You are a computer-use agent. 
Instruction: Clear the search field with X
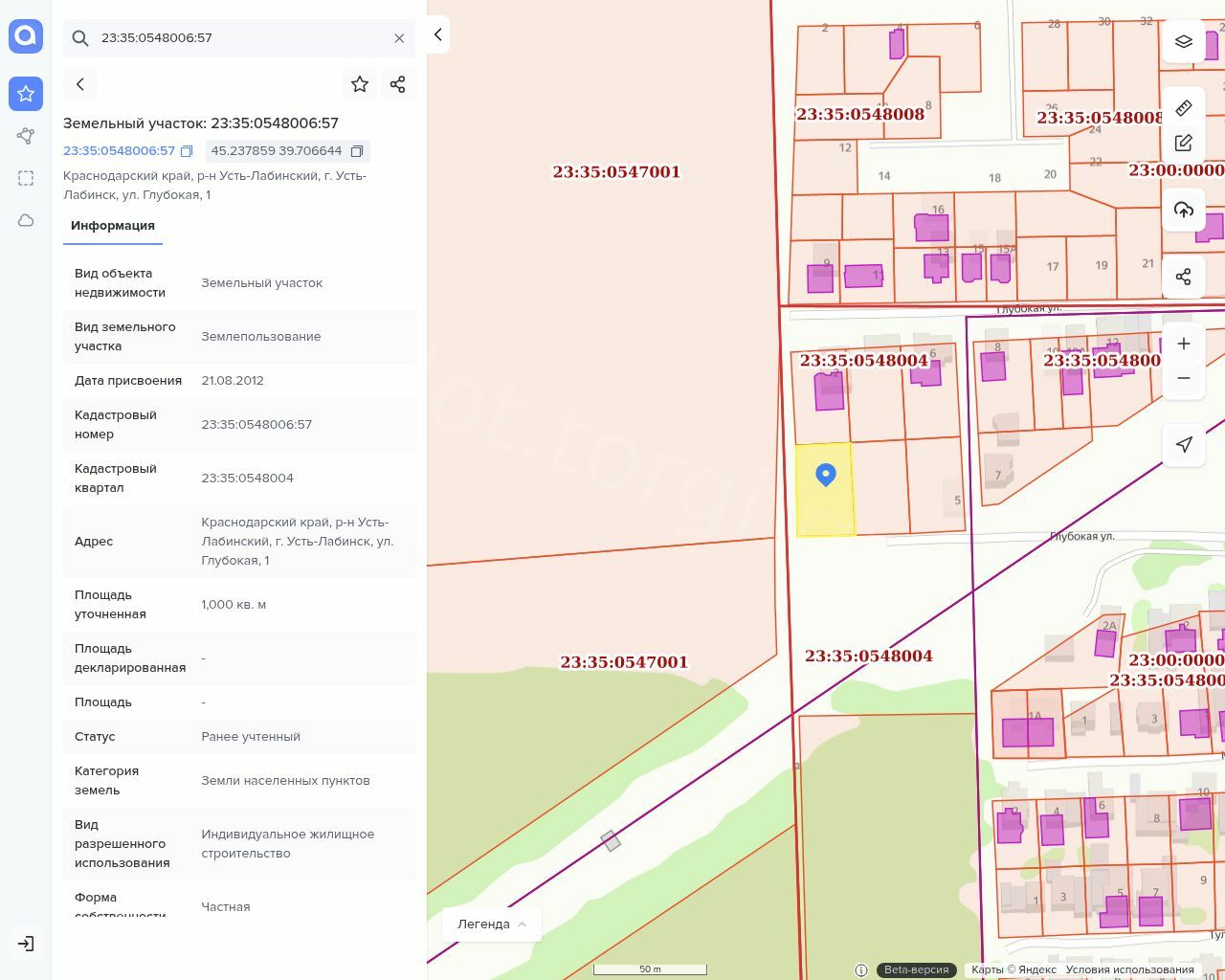coord(399,38)
